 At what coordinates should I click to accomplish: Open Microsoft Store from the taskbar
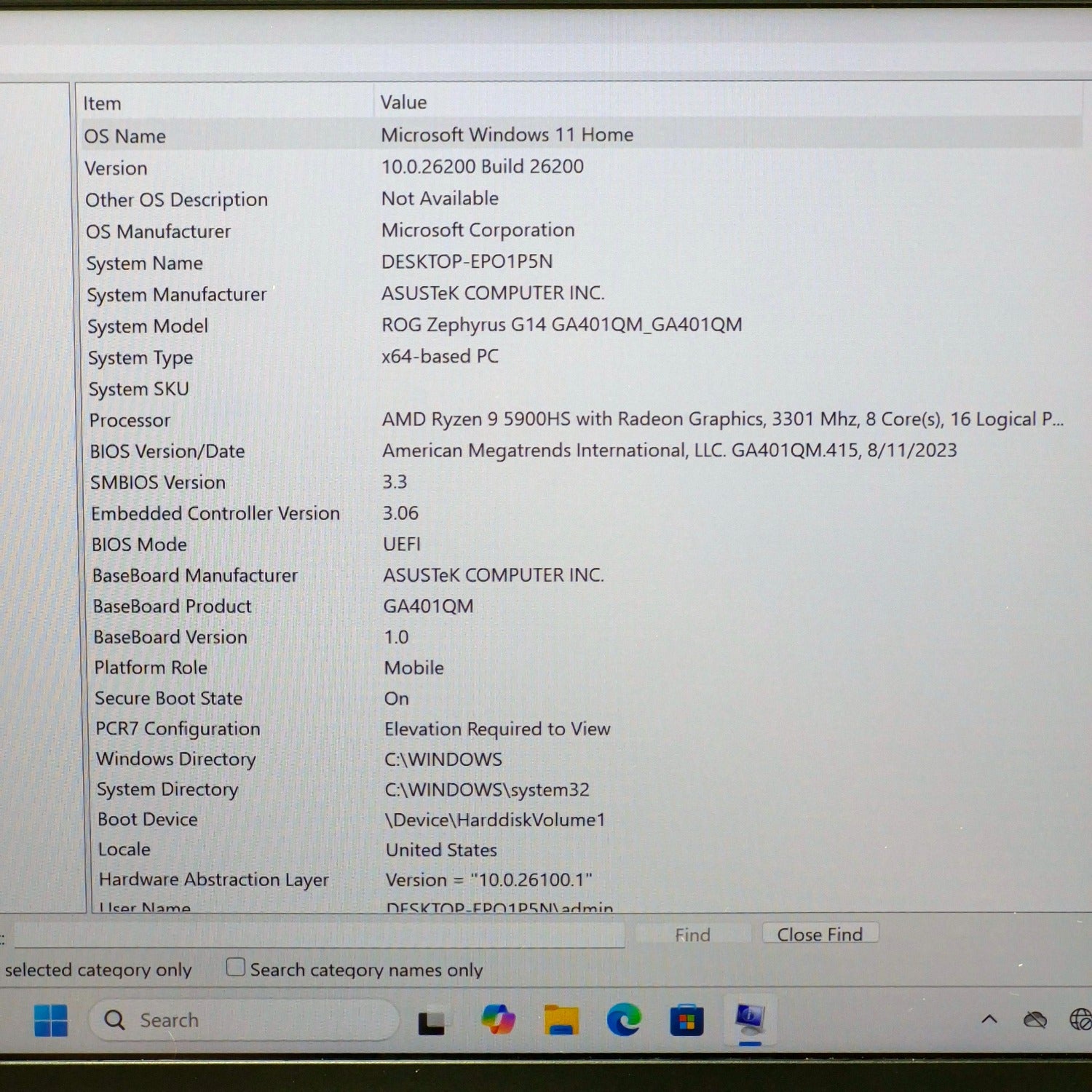tap(686, 1020)
